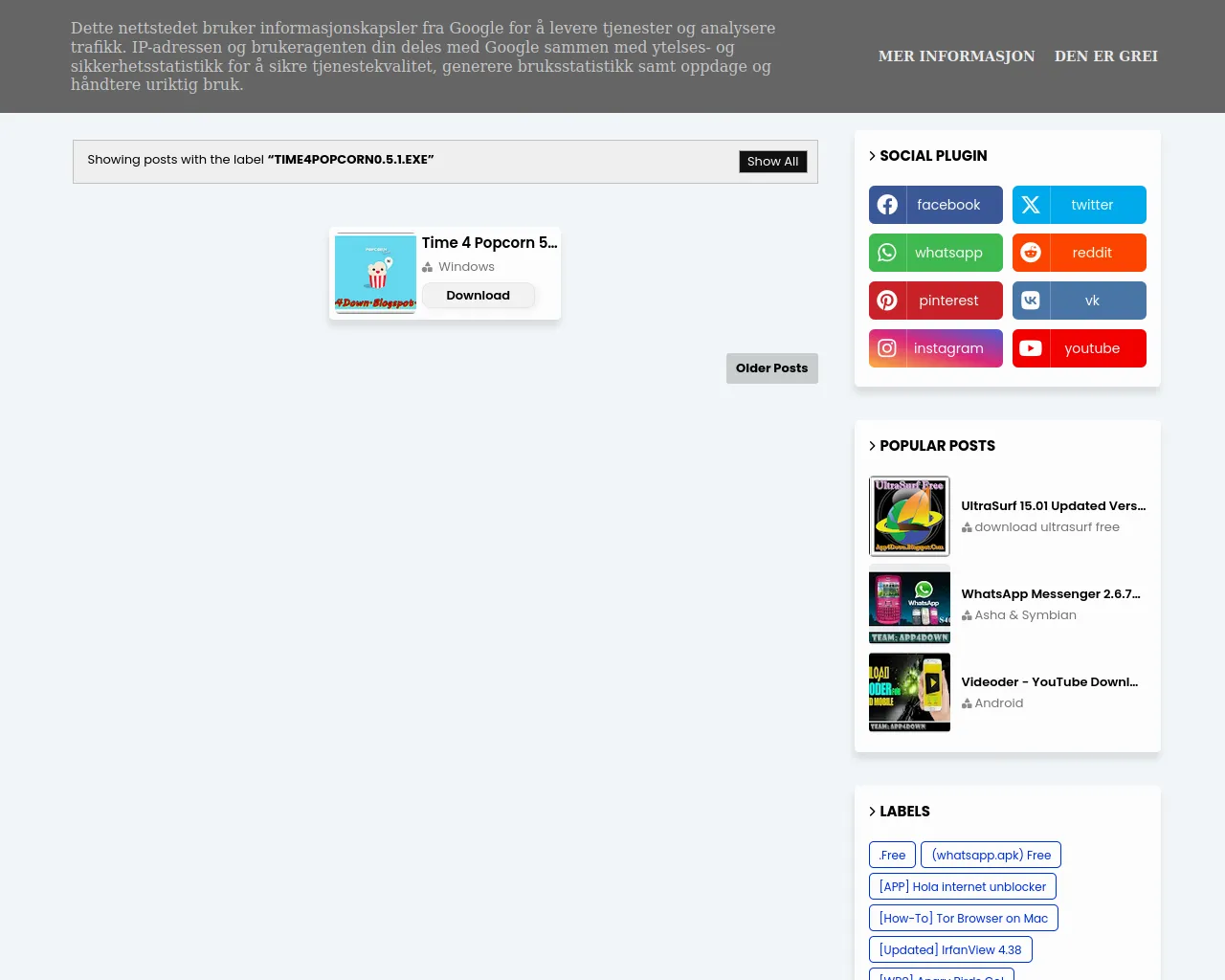This screenshot has height=980, width=1225.
Task: Open the Time 4 Popcorn post thumbnail
Action: [375, 273]
